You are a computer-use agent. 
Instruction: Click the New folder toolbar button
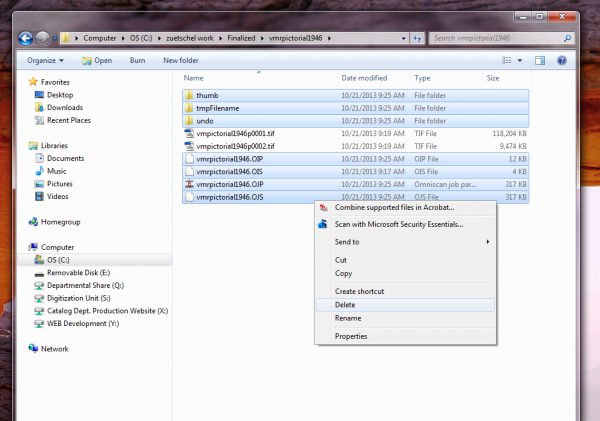coord(181,60)
